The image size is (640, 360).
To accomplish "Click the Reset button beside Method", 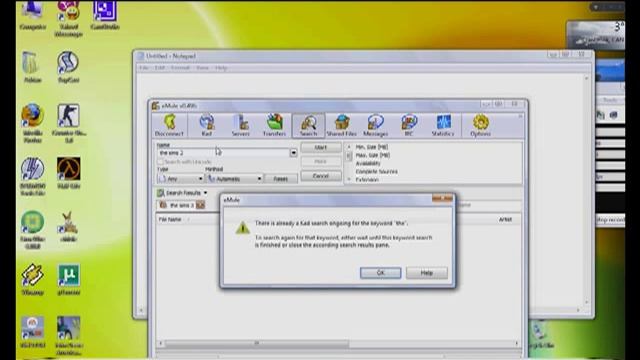I will point(280,179).
